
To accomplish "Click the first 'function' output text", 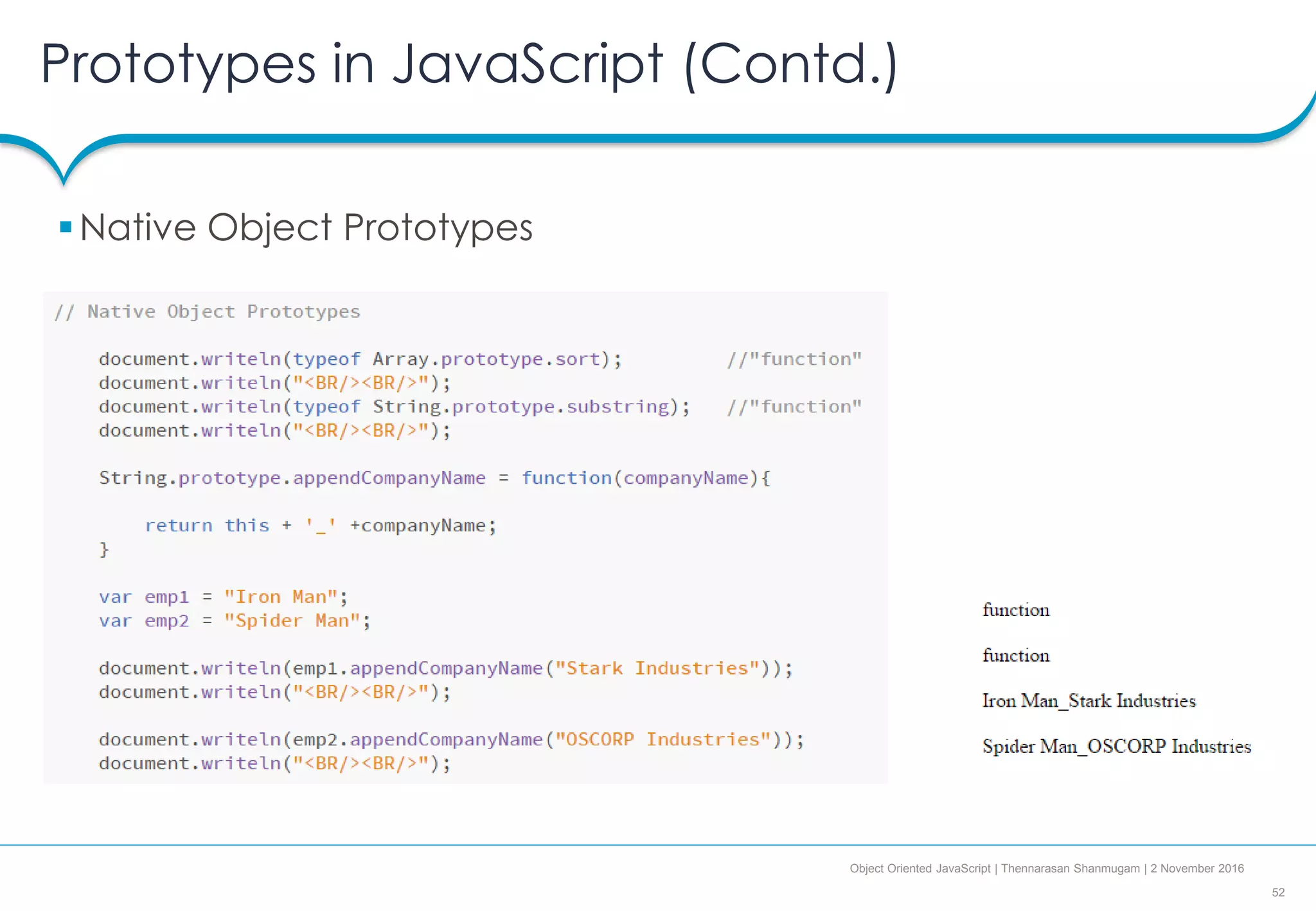I will [x=1016, y=610].
